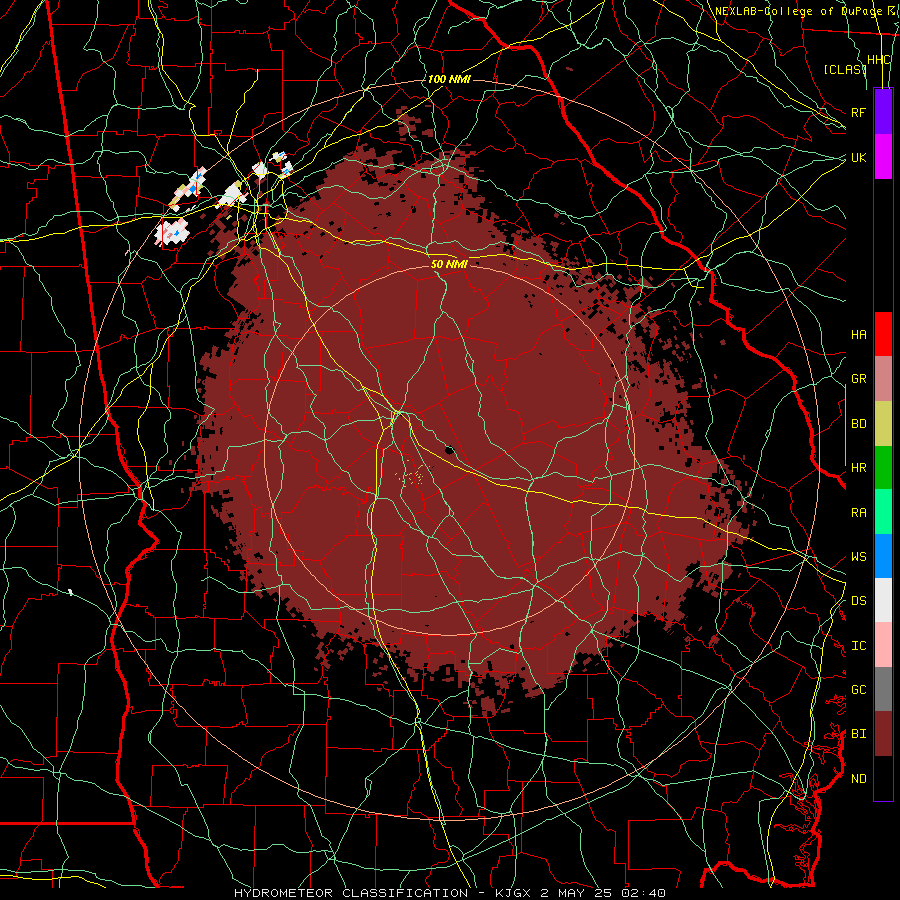Screen dimensions: 900x900
Task: Click the 'KJGX' radar station identifier
Action: pos(515,893)
